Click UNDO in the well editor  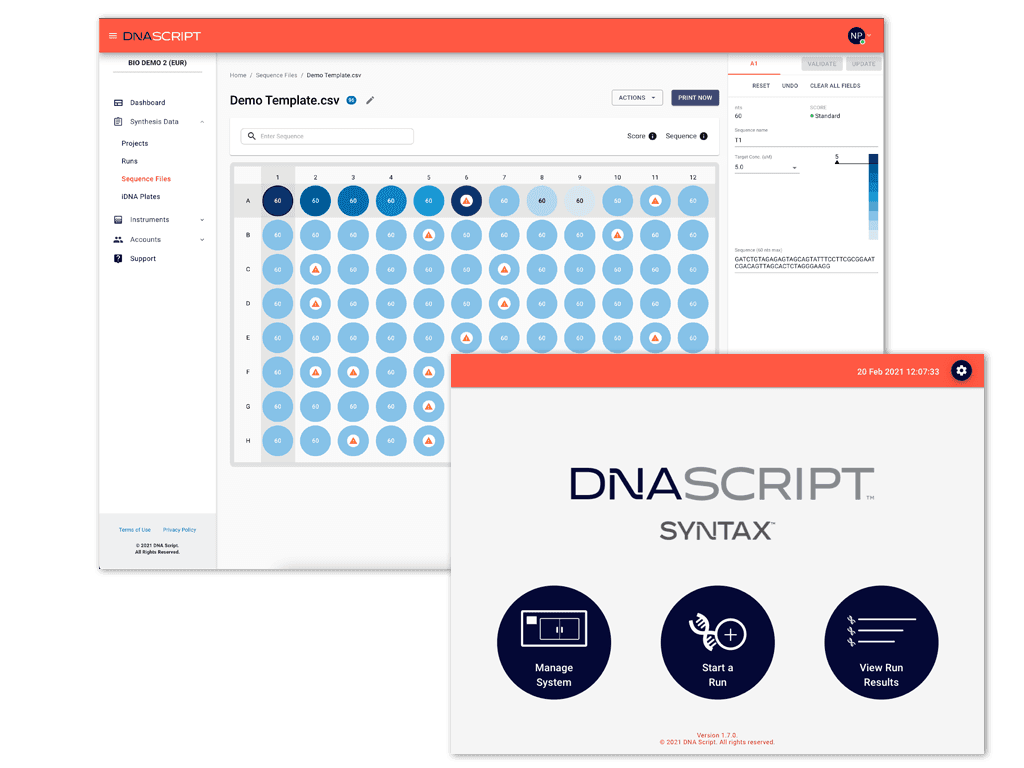[790, 86]
